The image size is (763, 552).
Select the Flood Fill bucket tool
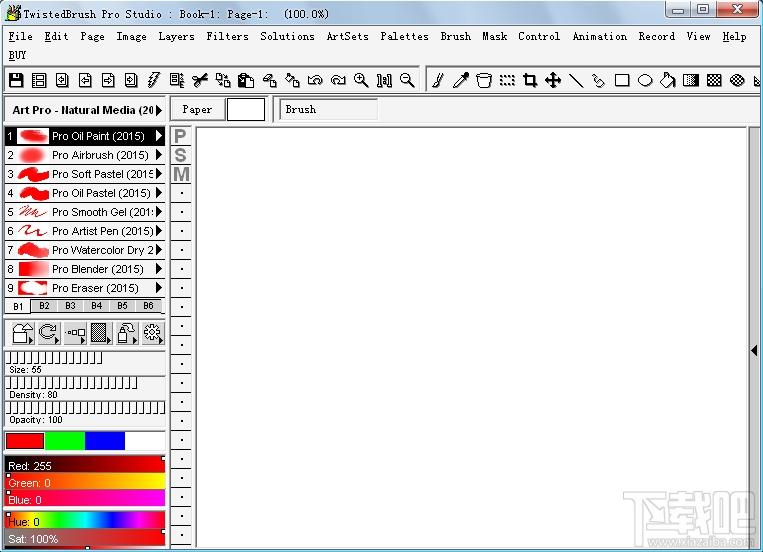668,80
